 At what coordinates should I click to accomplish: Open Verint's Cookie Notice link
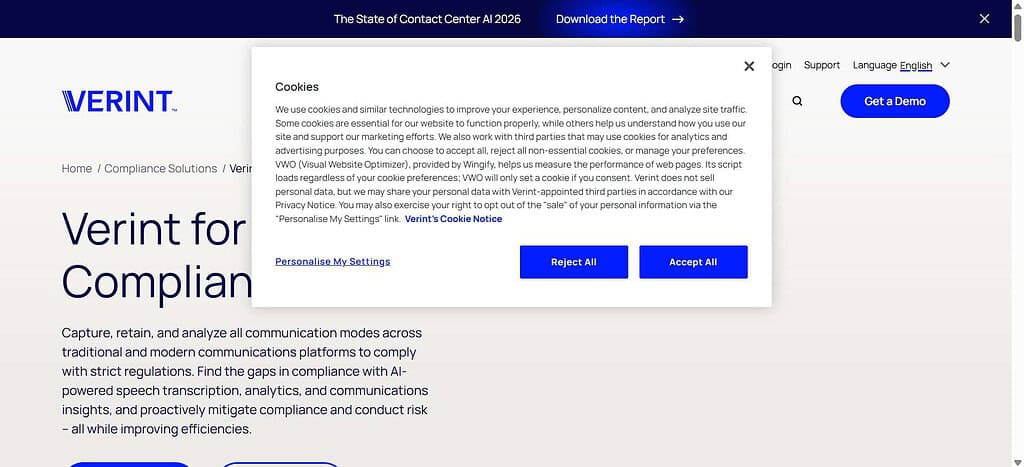tap(453, 219)
